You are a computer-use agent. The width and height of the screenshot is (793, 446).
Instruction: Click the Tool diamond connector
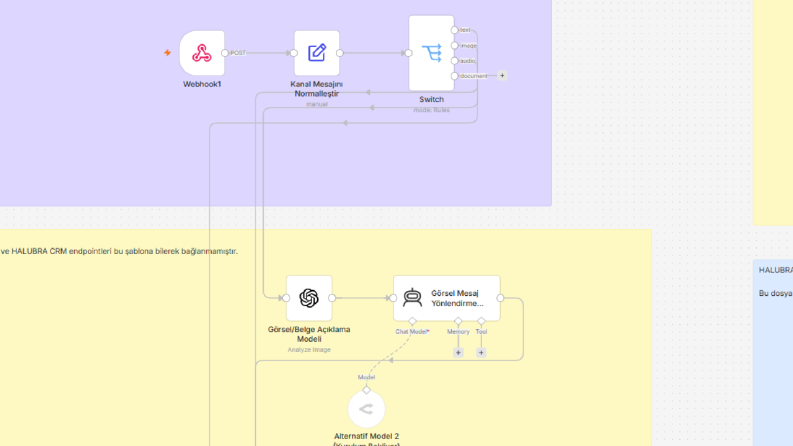point(481,321)
